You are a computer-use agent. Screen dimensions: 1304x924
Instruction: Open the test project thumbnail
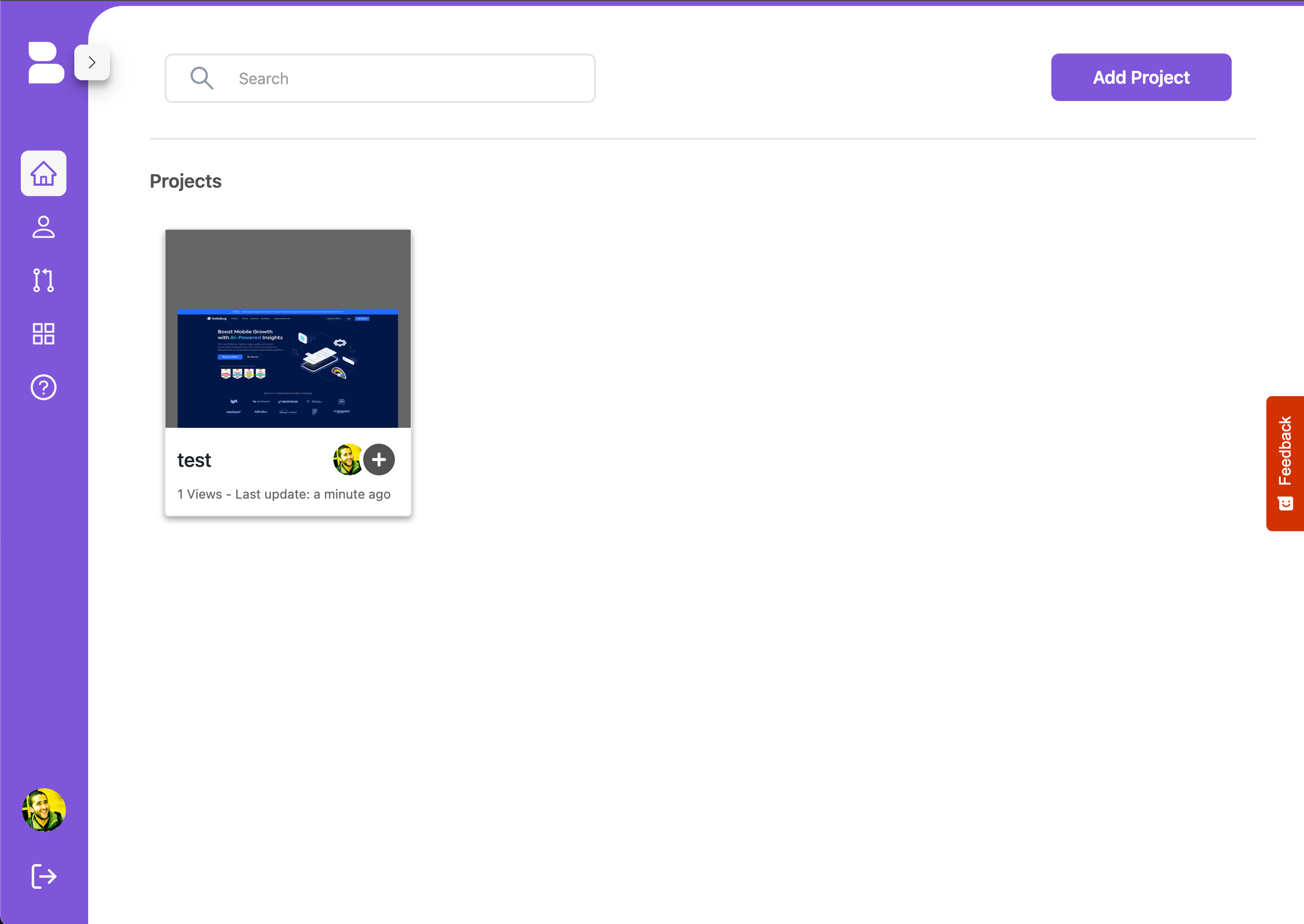pyautogui.click(x=288, y=329)
